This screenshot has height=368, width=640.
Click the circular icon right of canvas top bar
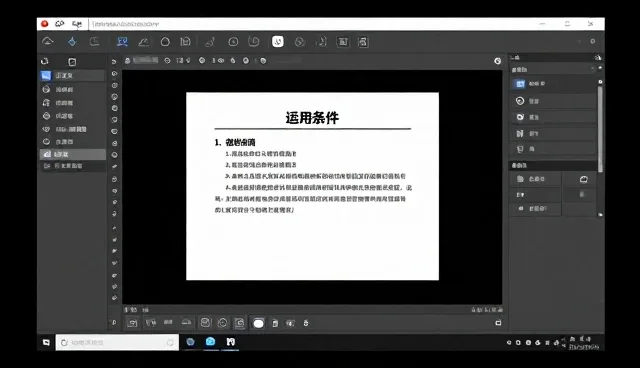point(498,61)
